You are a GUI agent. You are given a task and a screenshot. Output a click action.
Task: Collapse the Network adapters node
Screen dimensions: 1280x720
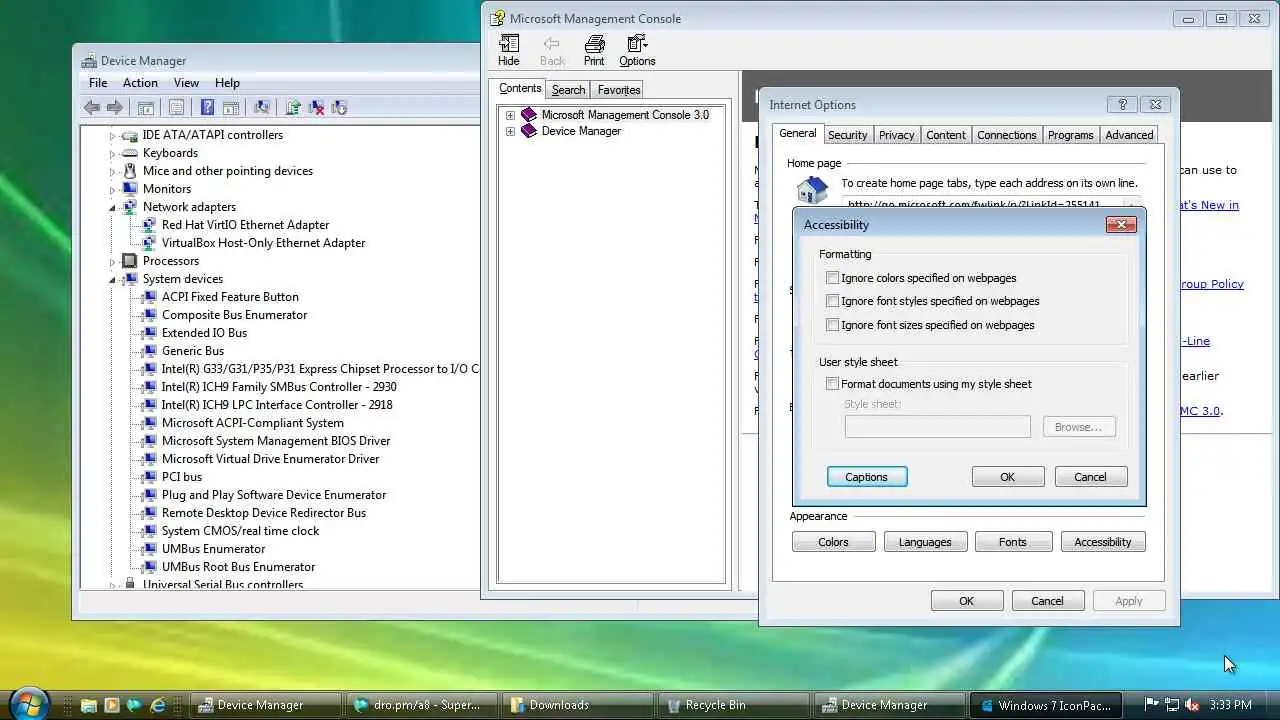click(113, 207)
